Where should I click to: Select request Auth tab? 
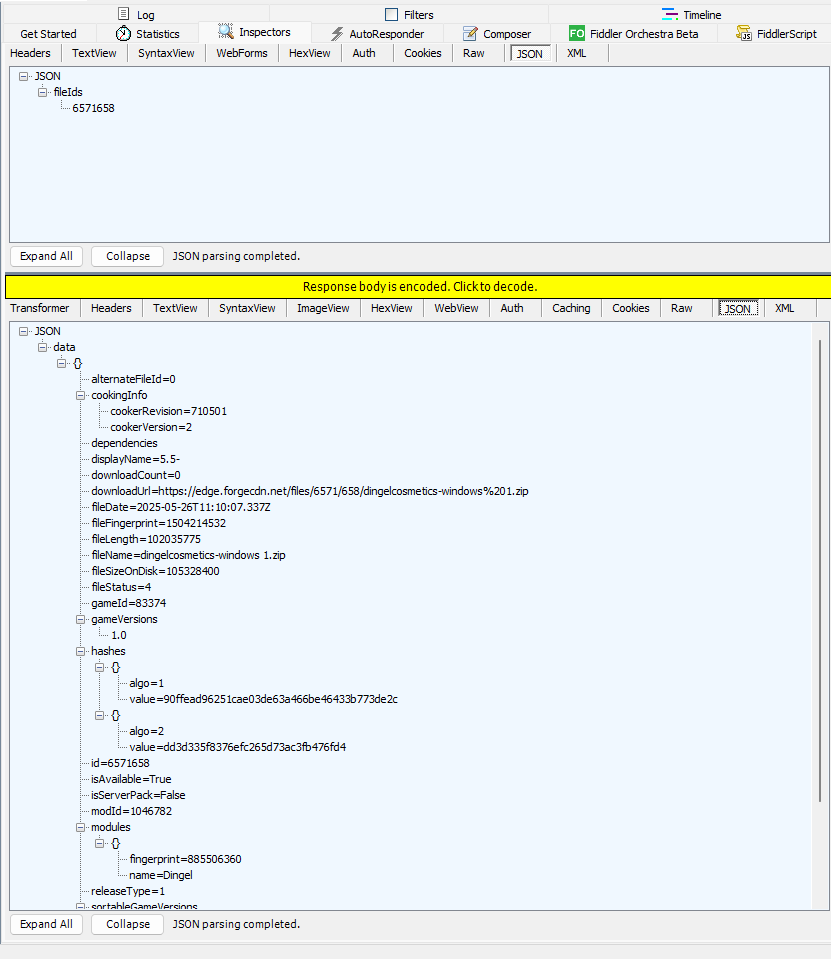[364, 53]
